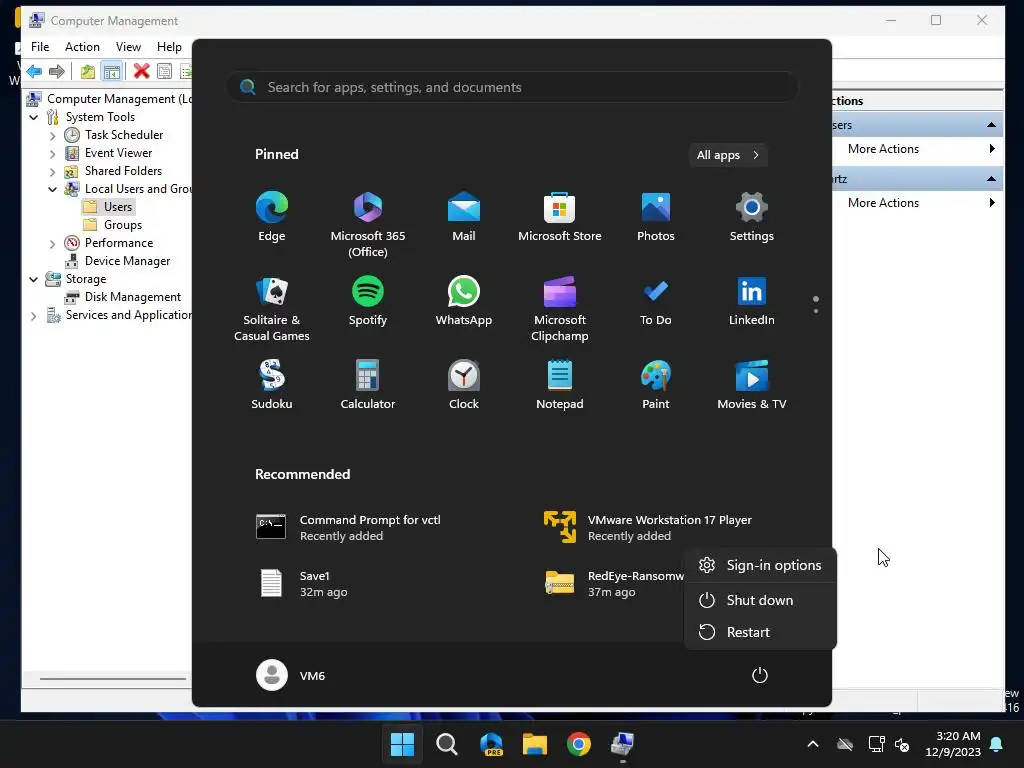Select Sign-in options in power menu
The height and width of the screenshot is (768, 1024).
coord(760,566)
